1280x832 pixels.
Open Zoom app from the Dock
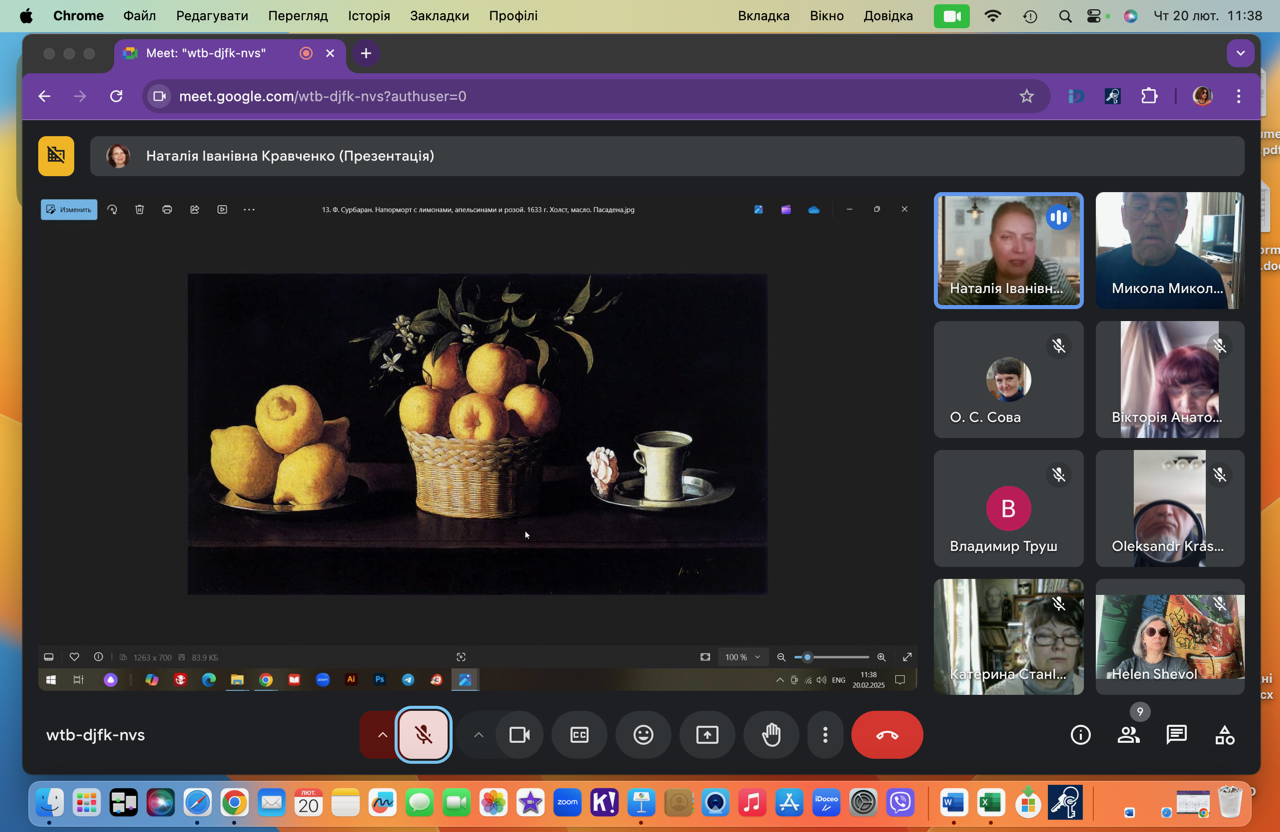567,802
